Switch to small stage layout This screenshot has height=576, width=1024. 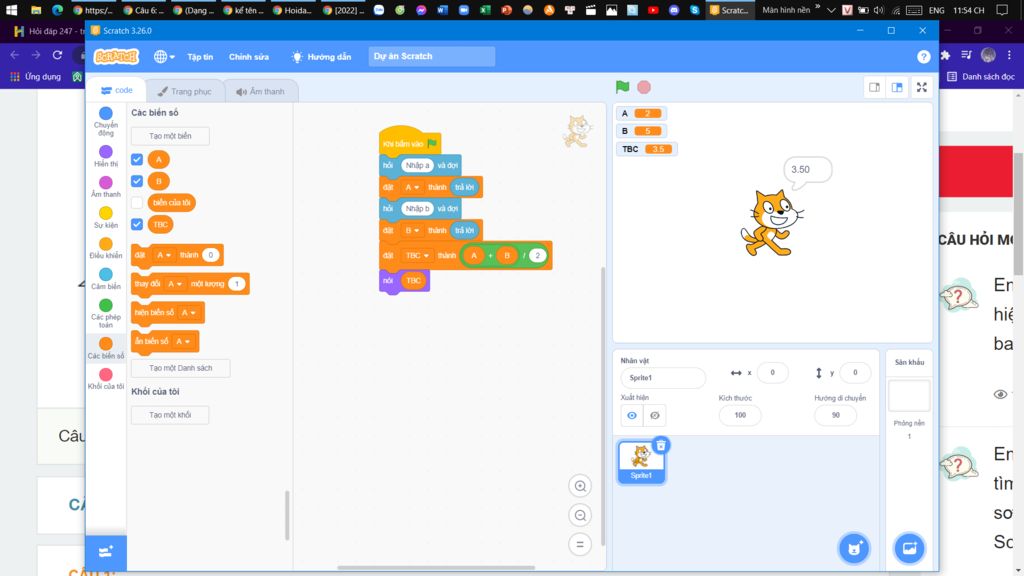[874, 87]
